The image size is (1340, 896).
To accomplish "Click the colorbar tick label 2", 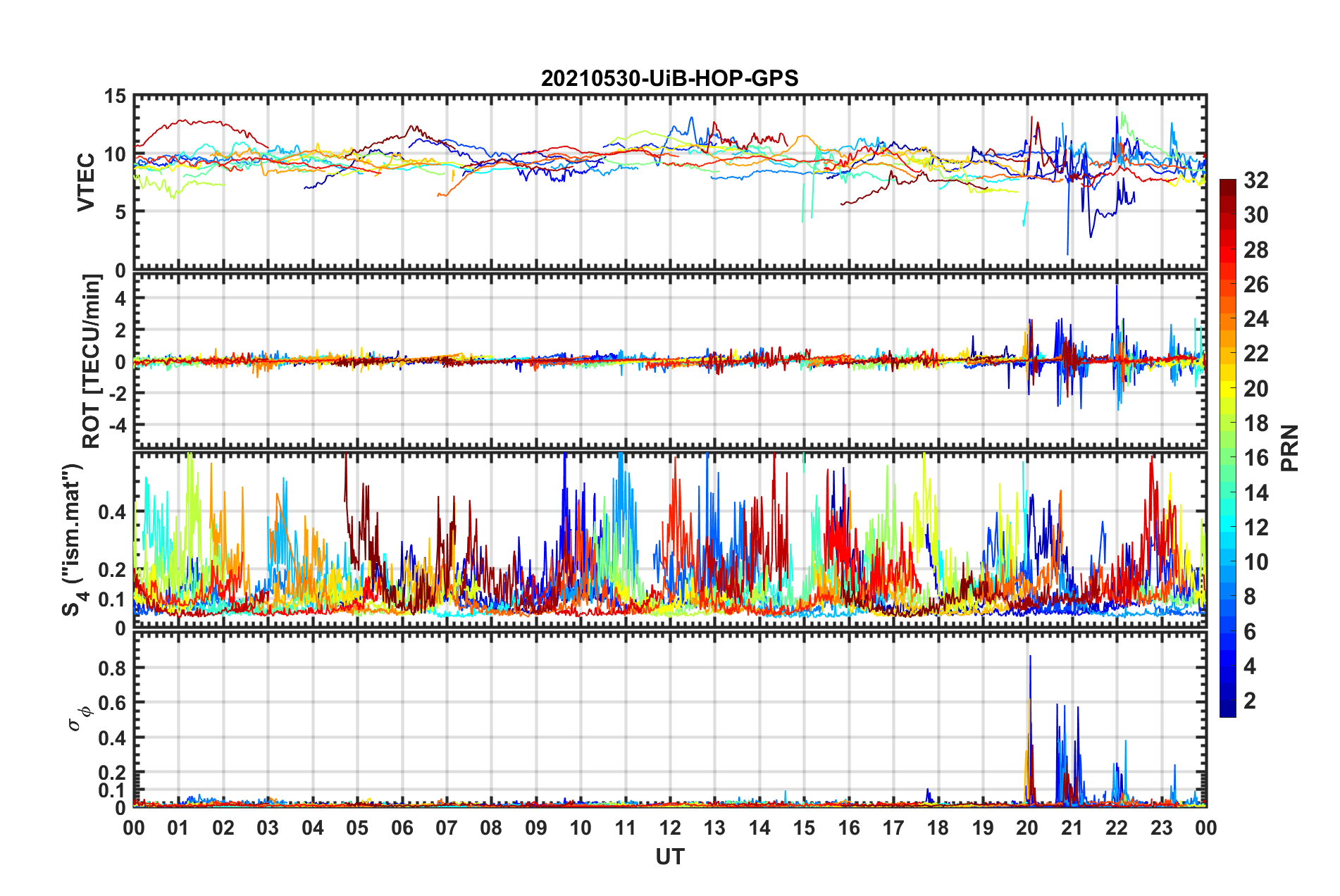I will [x=1250, y=700].
